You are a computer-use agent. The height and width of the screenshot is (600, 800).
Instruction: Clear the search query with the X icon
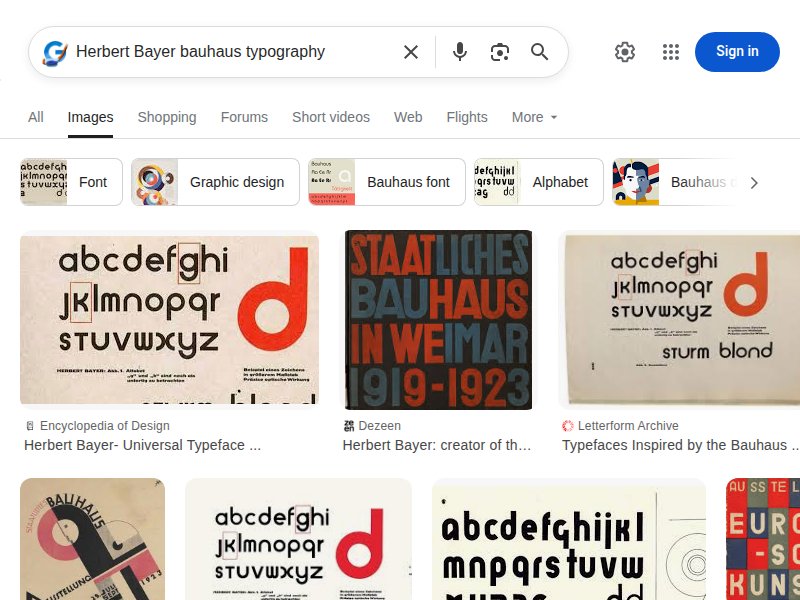(411, 52)
